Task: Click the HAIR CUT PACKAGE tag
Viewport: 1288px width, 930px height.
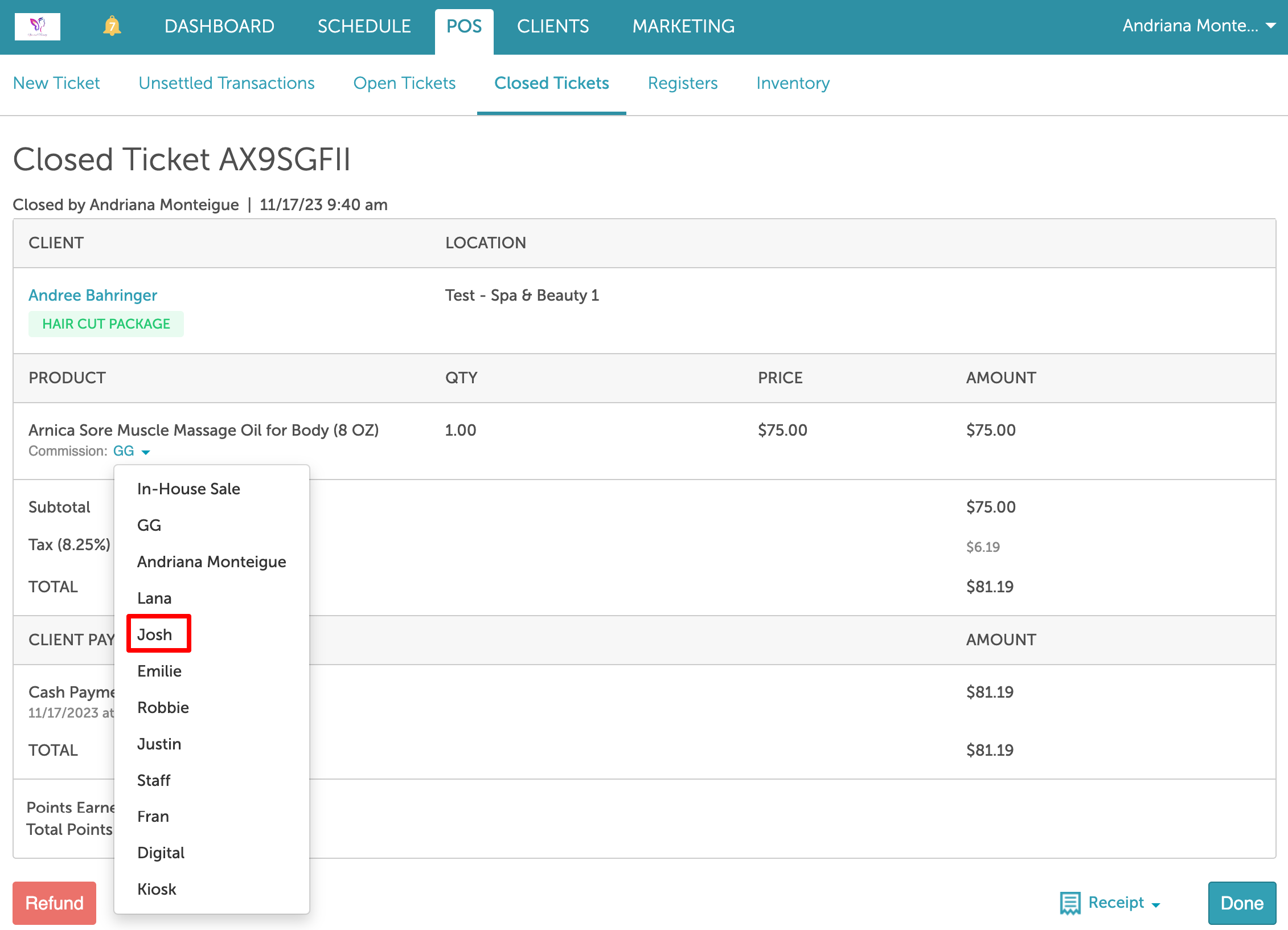Action: pyautogui.click(x=106, y=323)
